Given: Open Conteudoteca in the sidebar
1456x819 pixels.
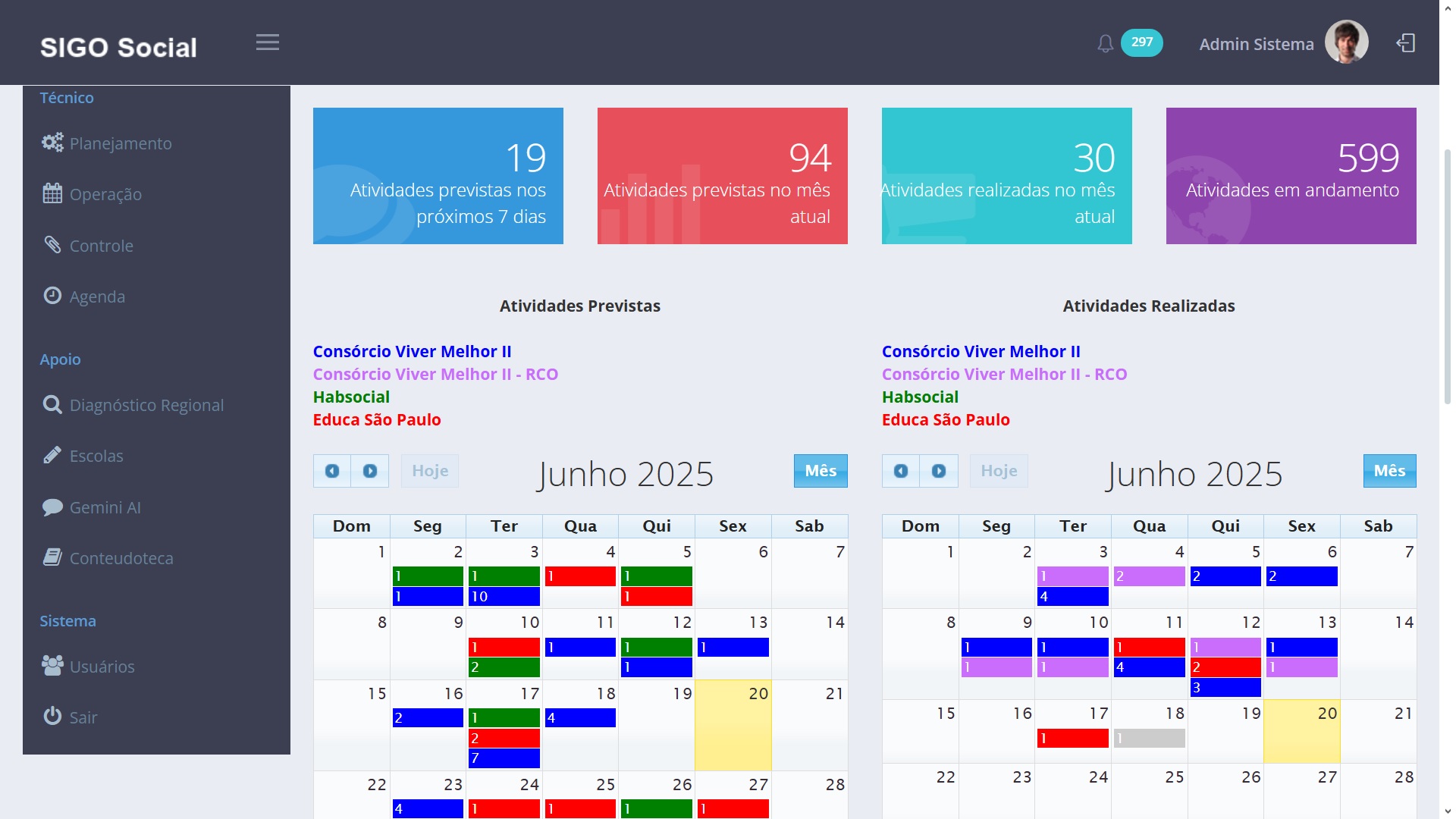Looking at the screenshot, I should [121, 558].
